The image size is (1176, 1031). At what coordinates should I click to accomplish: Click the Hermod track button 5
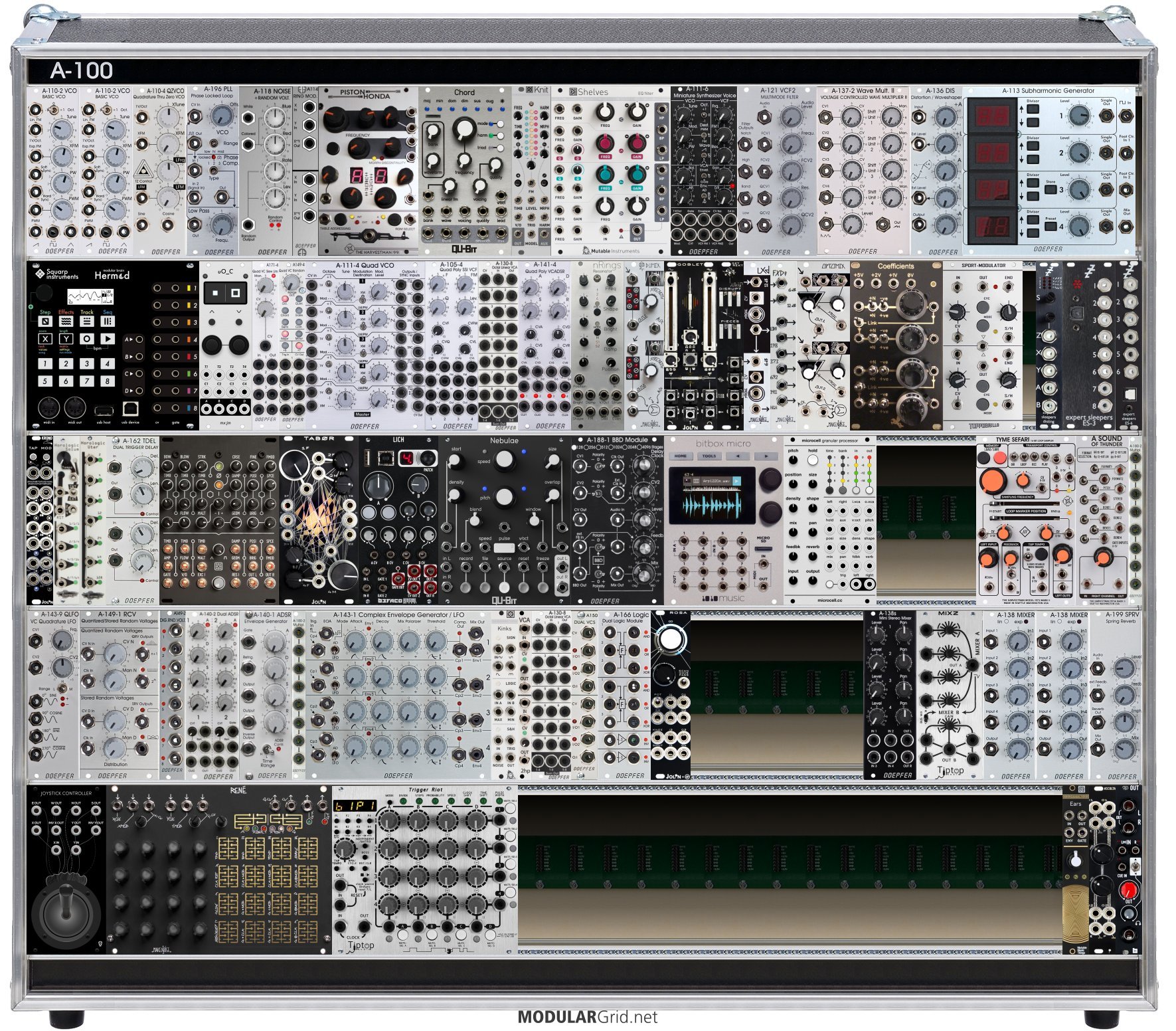44,381
